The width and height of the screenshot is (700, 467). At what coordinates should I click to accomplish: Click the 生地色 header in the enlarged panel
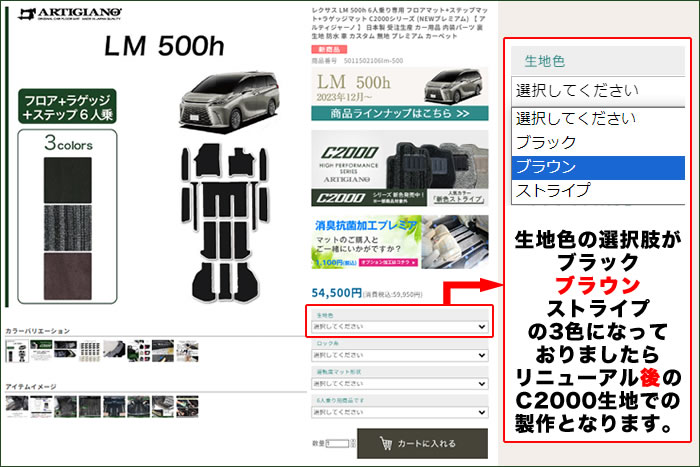[545, 61]
